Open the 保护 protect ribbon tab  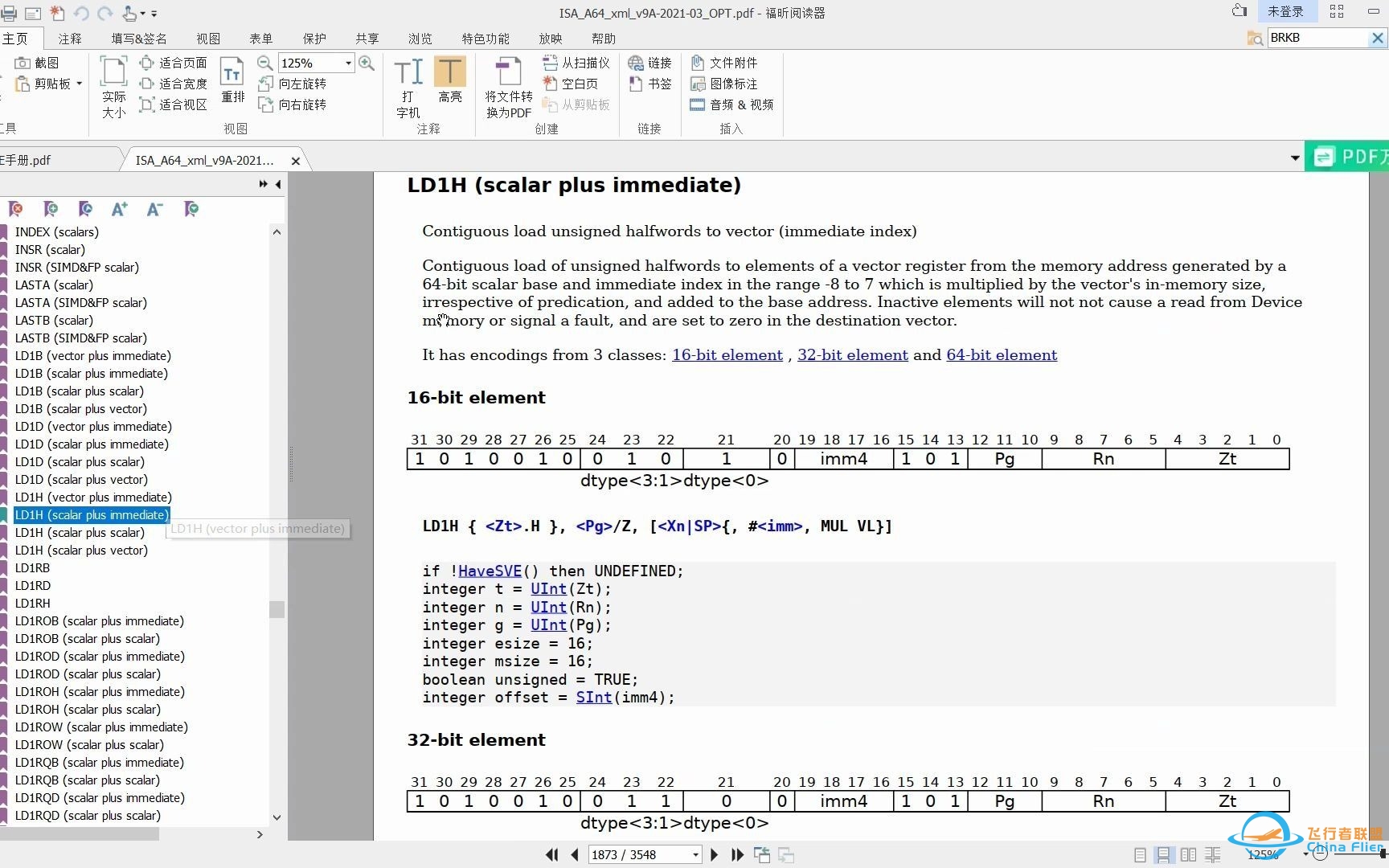click(314, 39)
